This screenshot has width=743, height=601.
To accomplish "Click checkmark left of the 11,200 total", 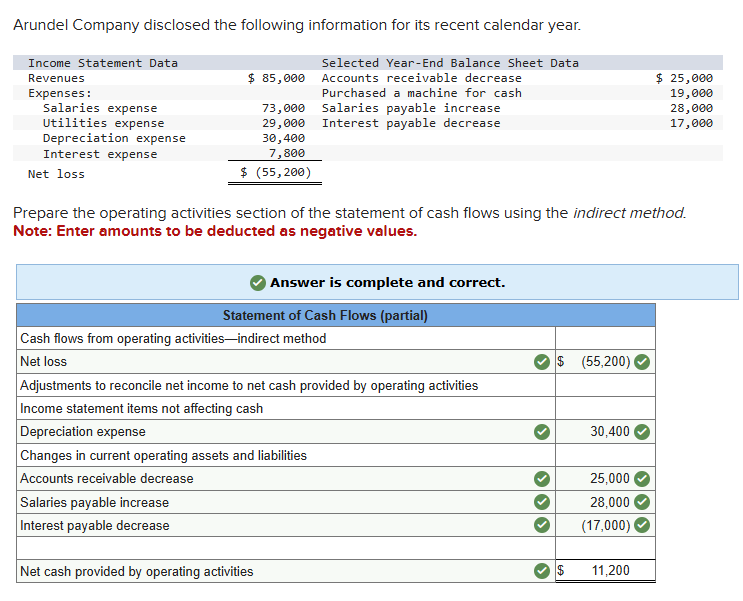I will (x=541, y=572).
